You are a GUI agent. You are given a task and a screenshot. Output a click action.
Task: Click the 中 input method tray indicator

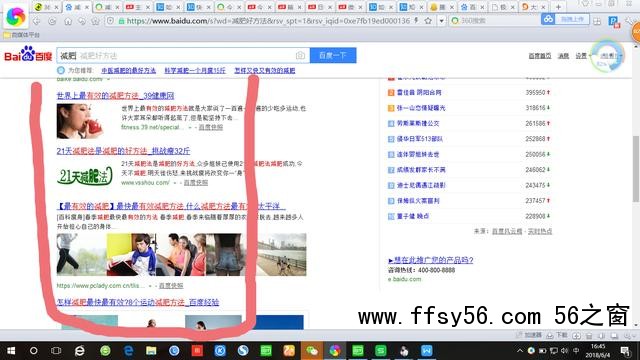[x=576, y=351]
